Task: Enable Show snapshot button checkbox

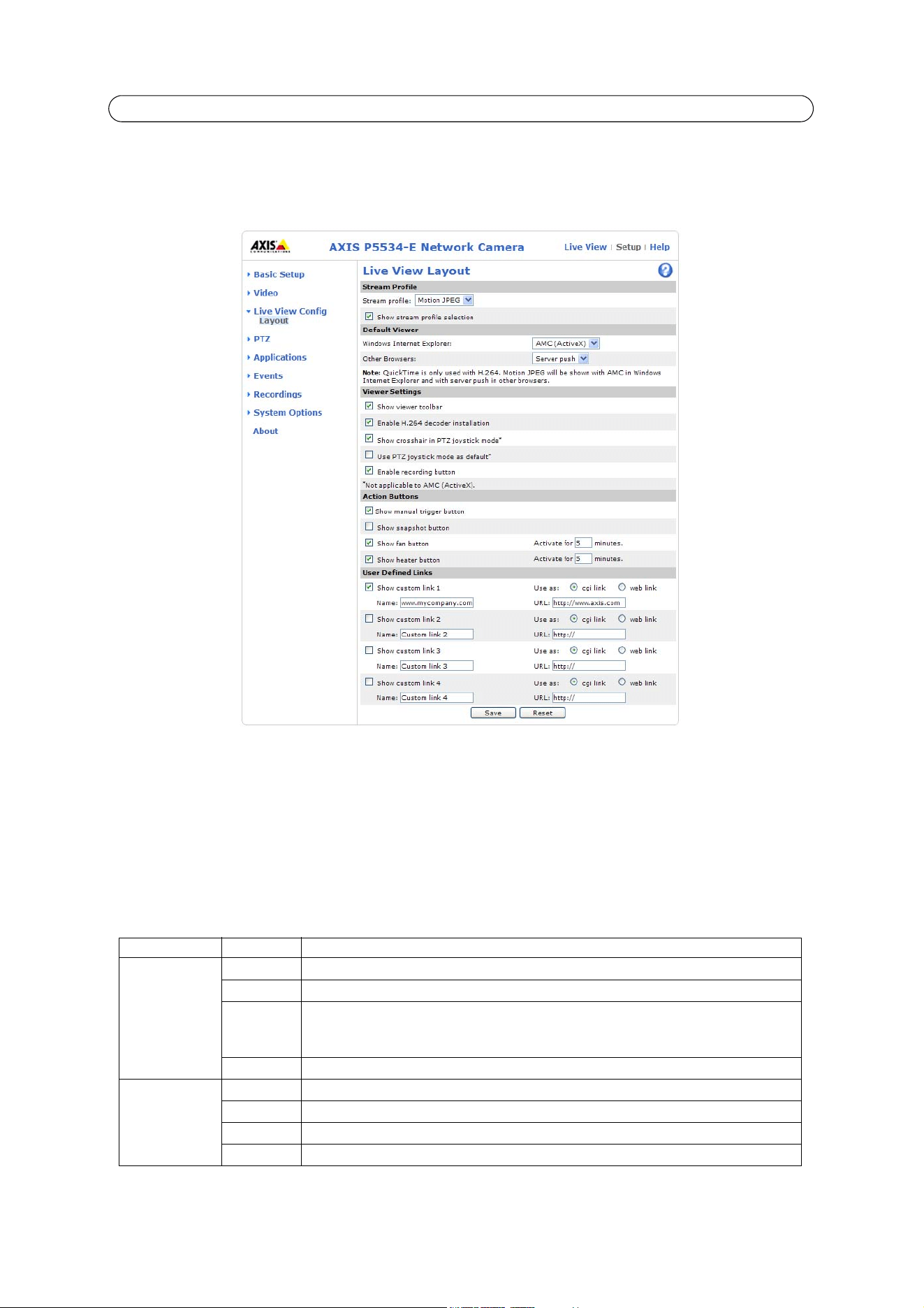Action: 369,527
